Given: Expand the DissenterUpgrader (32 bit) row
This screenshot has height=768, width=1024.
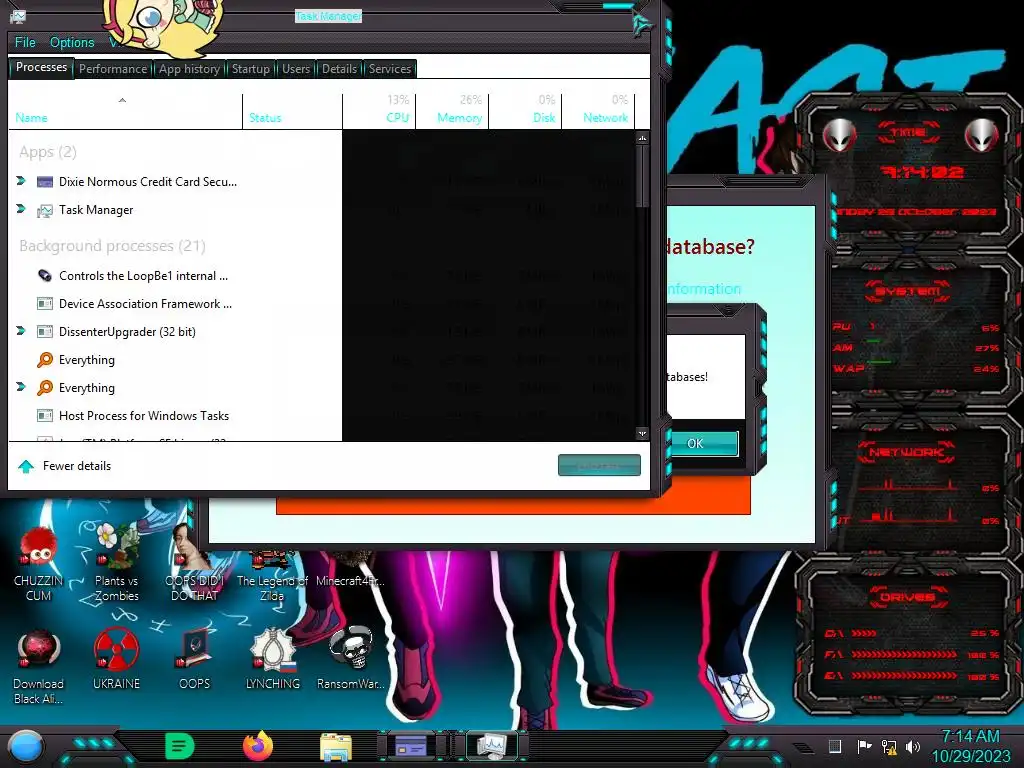Looking at the screenshot, I should (21, 331).
